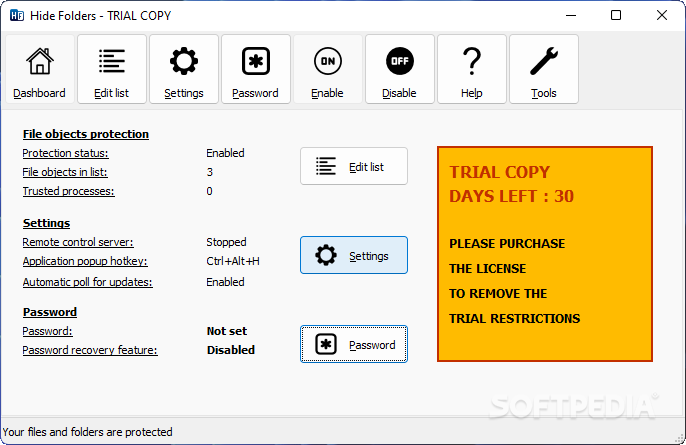Click the 'Disabled' recovery feature value
This screenshot has width=686, height=445.
pos(231,350)
